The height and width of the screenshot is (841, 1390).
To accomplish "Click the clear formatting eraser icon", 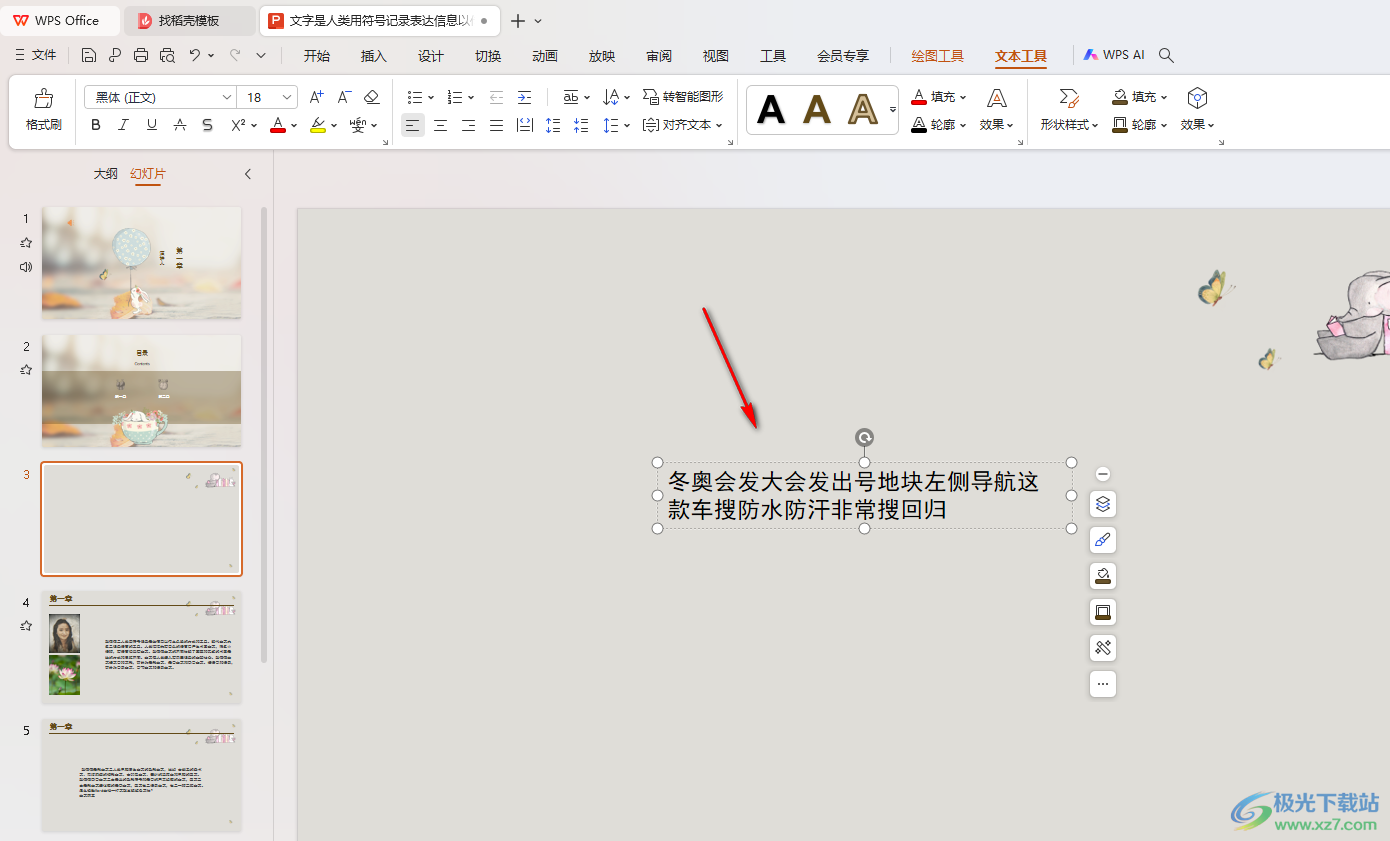I will pyautogui.click(x=372, y=97).
